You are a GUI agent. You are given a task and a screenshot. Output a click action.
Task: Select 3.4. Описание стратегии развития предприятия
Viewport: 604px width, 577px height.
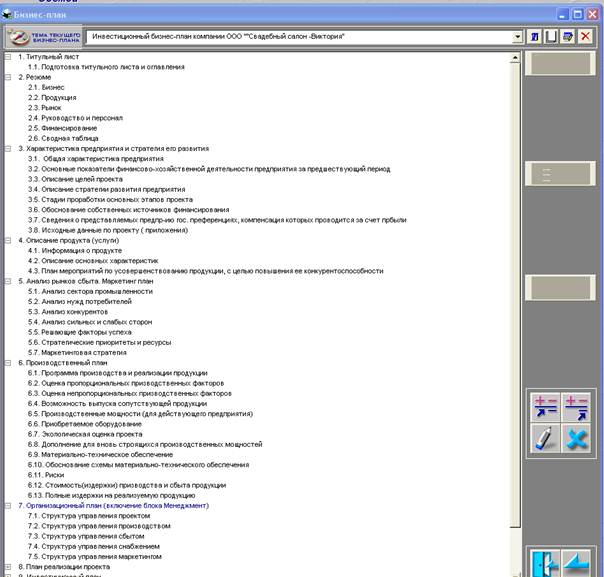(x=107, y=190)
